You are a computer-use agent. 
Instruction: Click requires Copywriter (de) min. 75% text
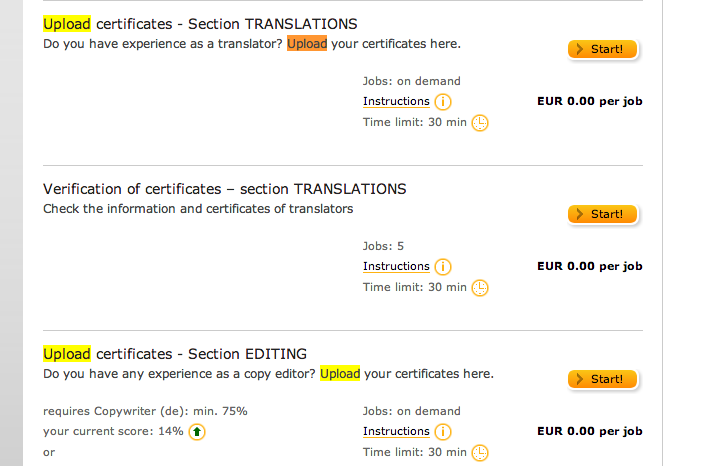point(145,411)
